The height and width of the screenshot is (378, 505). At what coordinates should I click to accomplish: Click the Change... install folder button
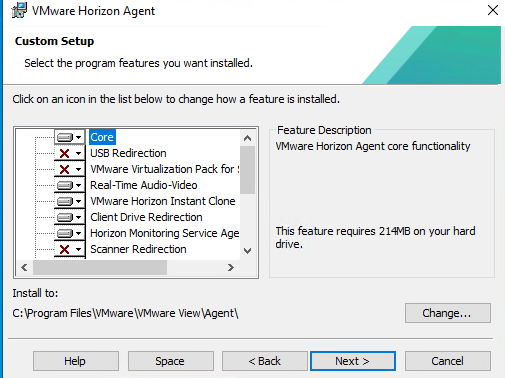pos(448,313)
